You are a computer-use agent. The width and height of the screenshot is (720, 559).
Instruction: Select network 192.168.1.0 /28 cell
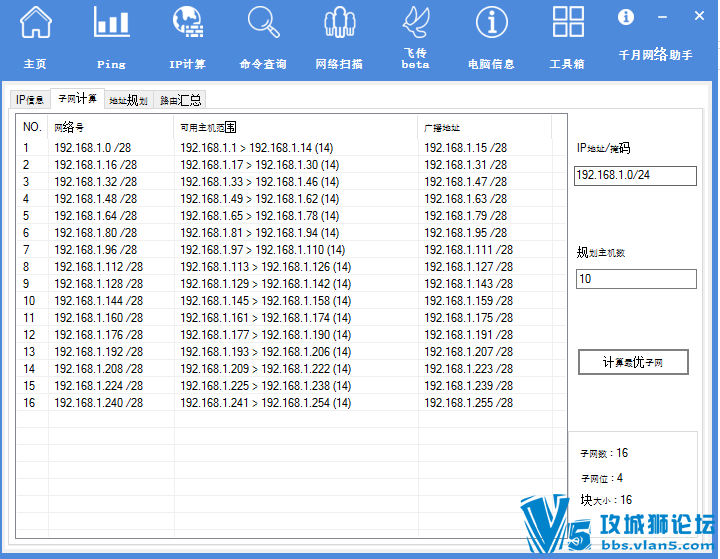click(x=93, y=148)
